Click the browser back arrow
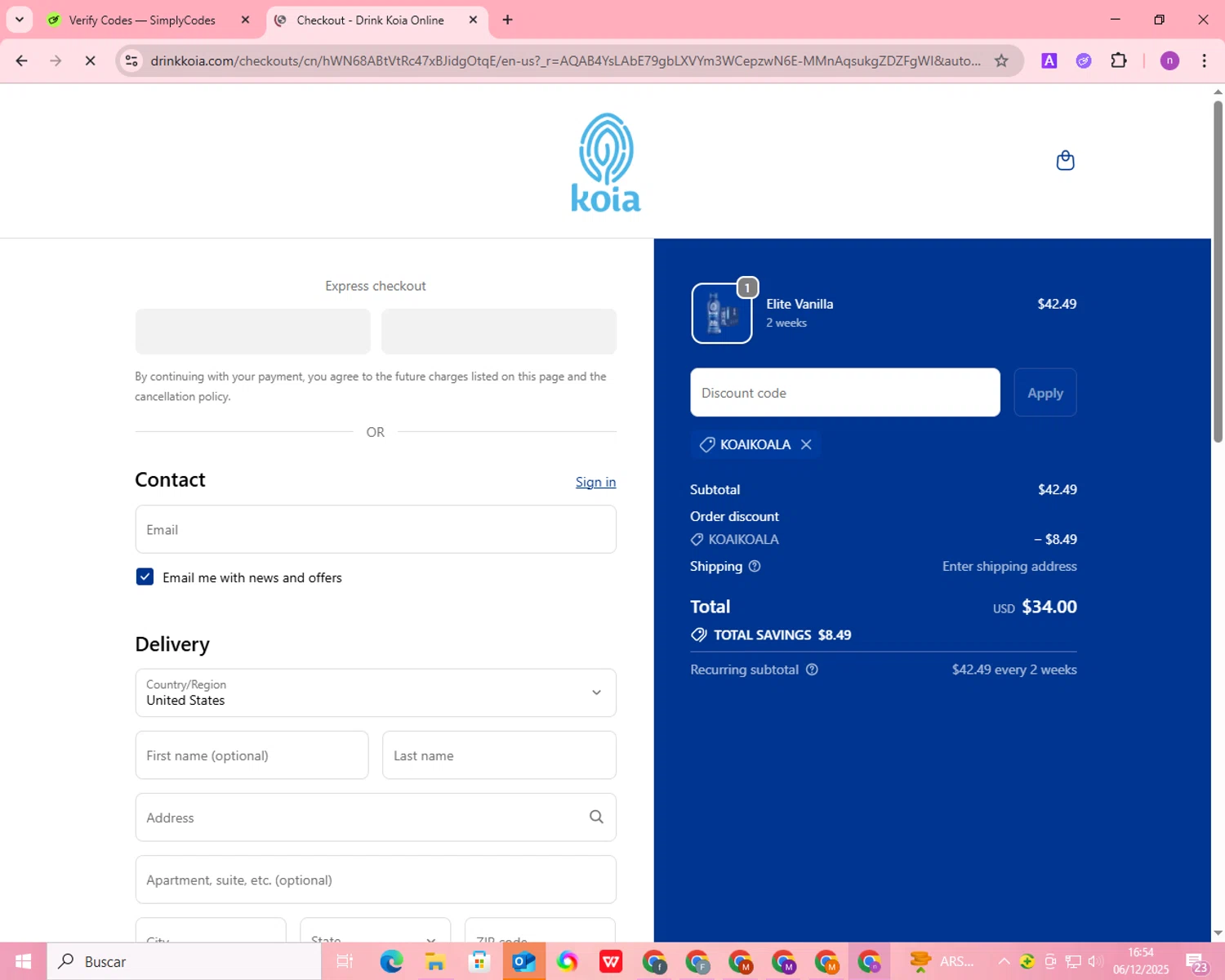The width and height of the screenshot is (1225, 980). click(22, 60)
